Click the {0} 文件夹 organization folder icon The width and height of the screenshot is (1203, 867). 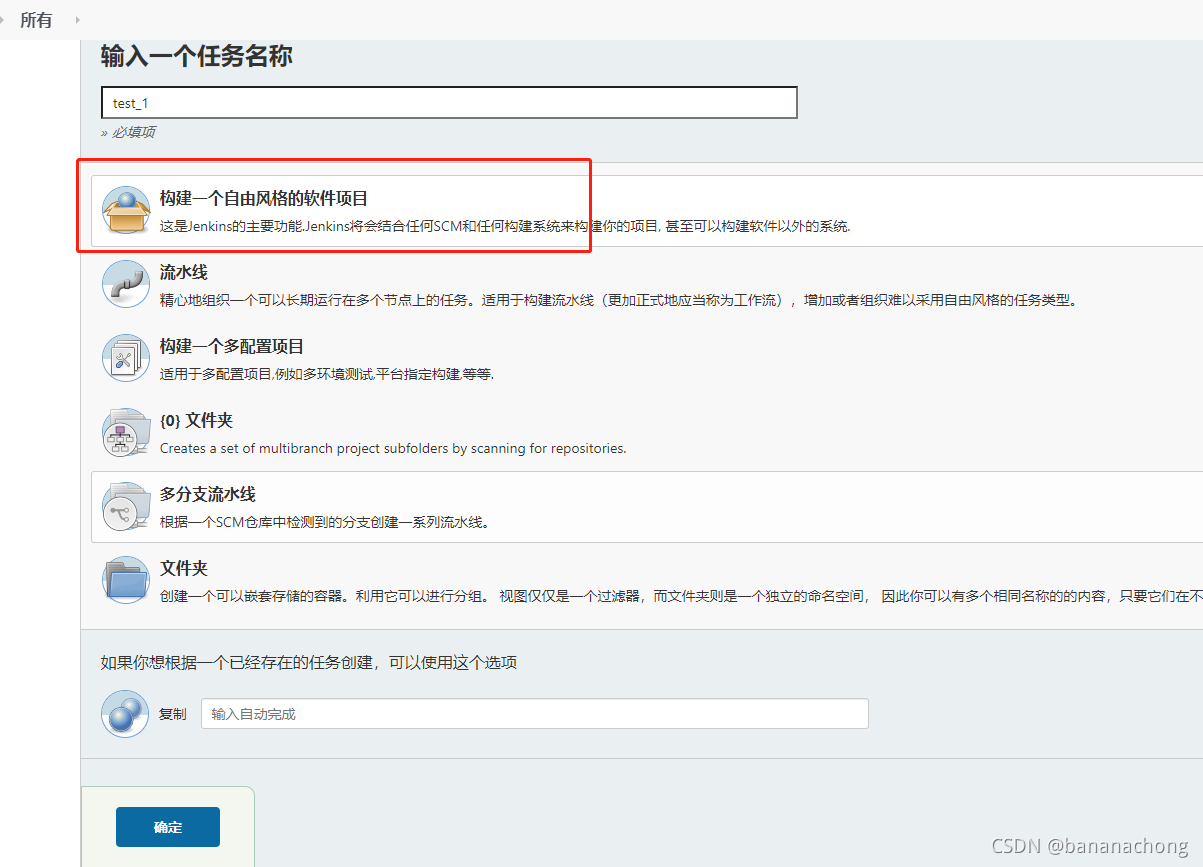tap(125, 432)
